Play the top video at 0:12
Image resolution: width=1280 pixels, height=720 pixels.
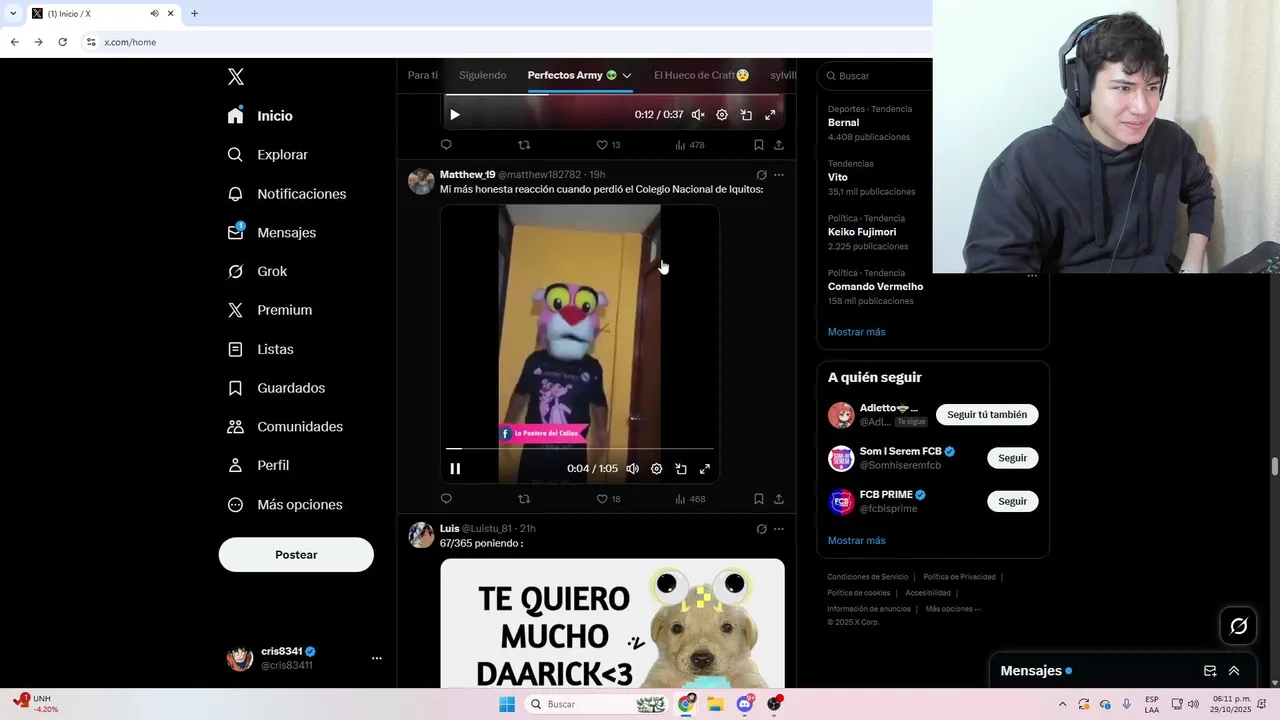(x=455, y=115)
